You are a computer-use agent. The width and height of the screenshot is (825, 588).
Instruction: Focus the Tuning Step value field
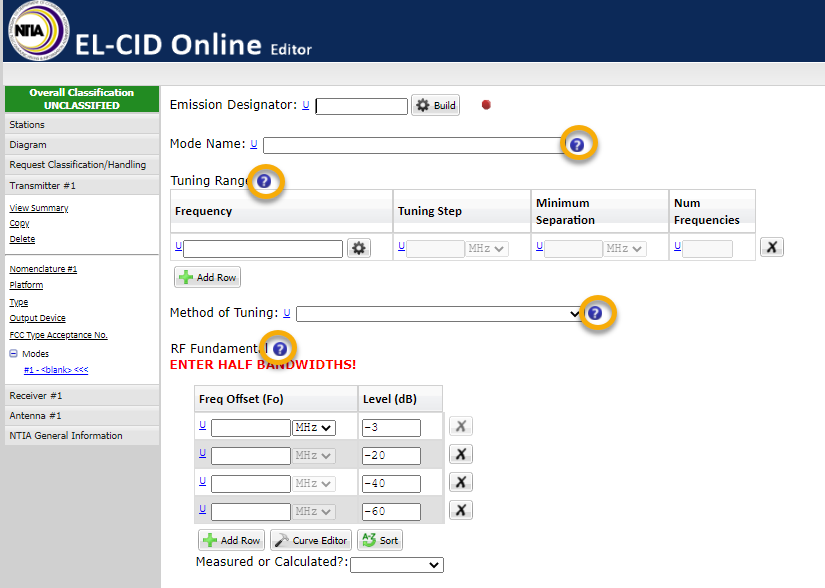(436, 249)
